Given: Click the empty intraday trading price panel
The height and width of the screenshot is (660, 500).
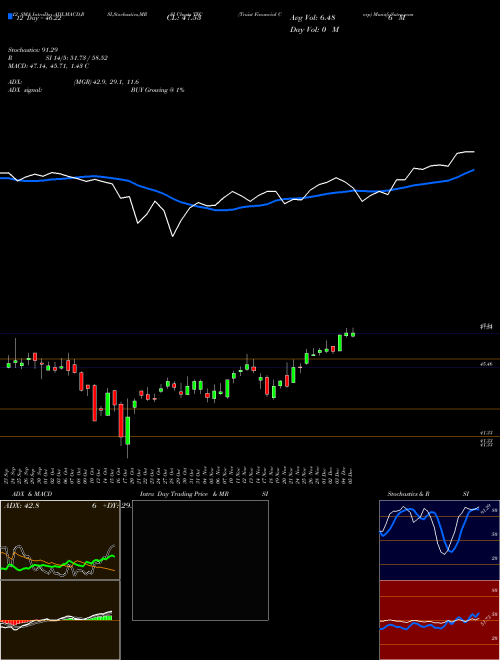Looking at the screenshot, I should (200, 560).
